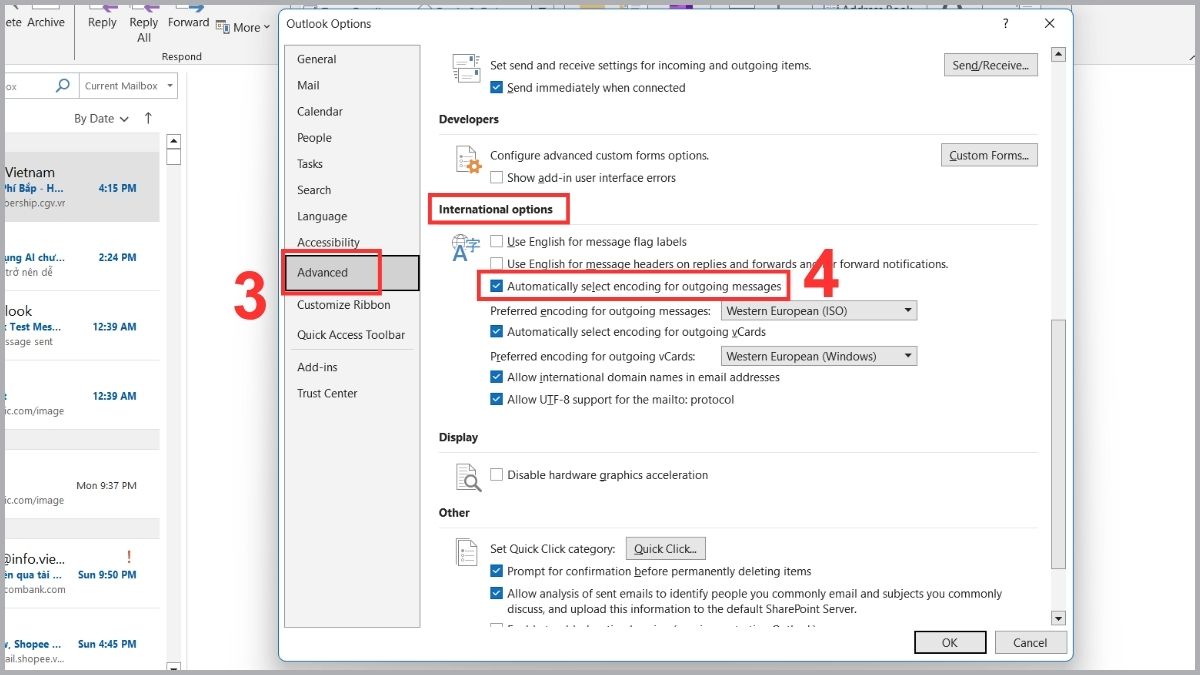Enable Disable hardware graphics acceleration
The image size is (1200, 675).
pos(497,475)
